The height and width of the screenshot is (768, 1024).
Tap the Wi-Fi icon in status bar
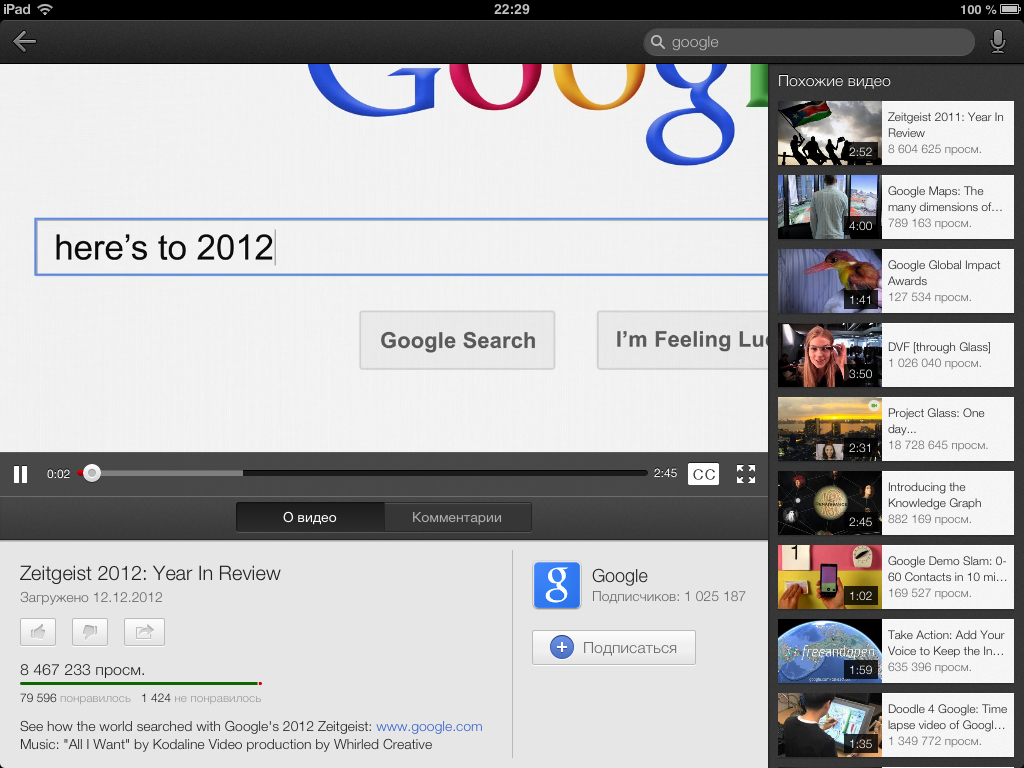[x=45, y=9]
